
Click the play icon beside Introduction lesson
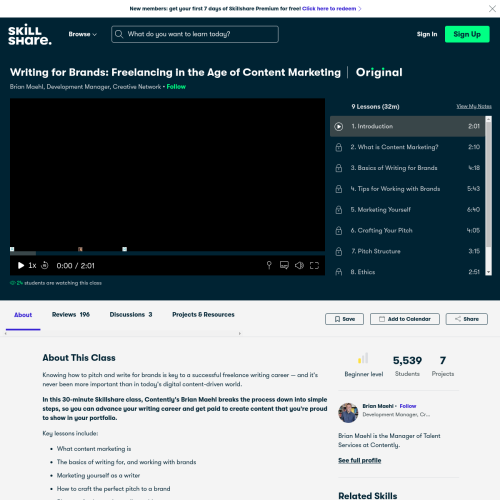pos(339,126)
